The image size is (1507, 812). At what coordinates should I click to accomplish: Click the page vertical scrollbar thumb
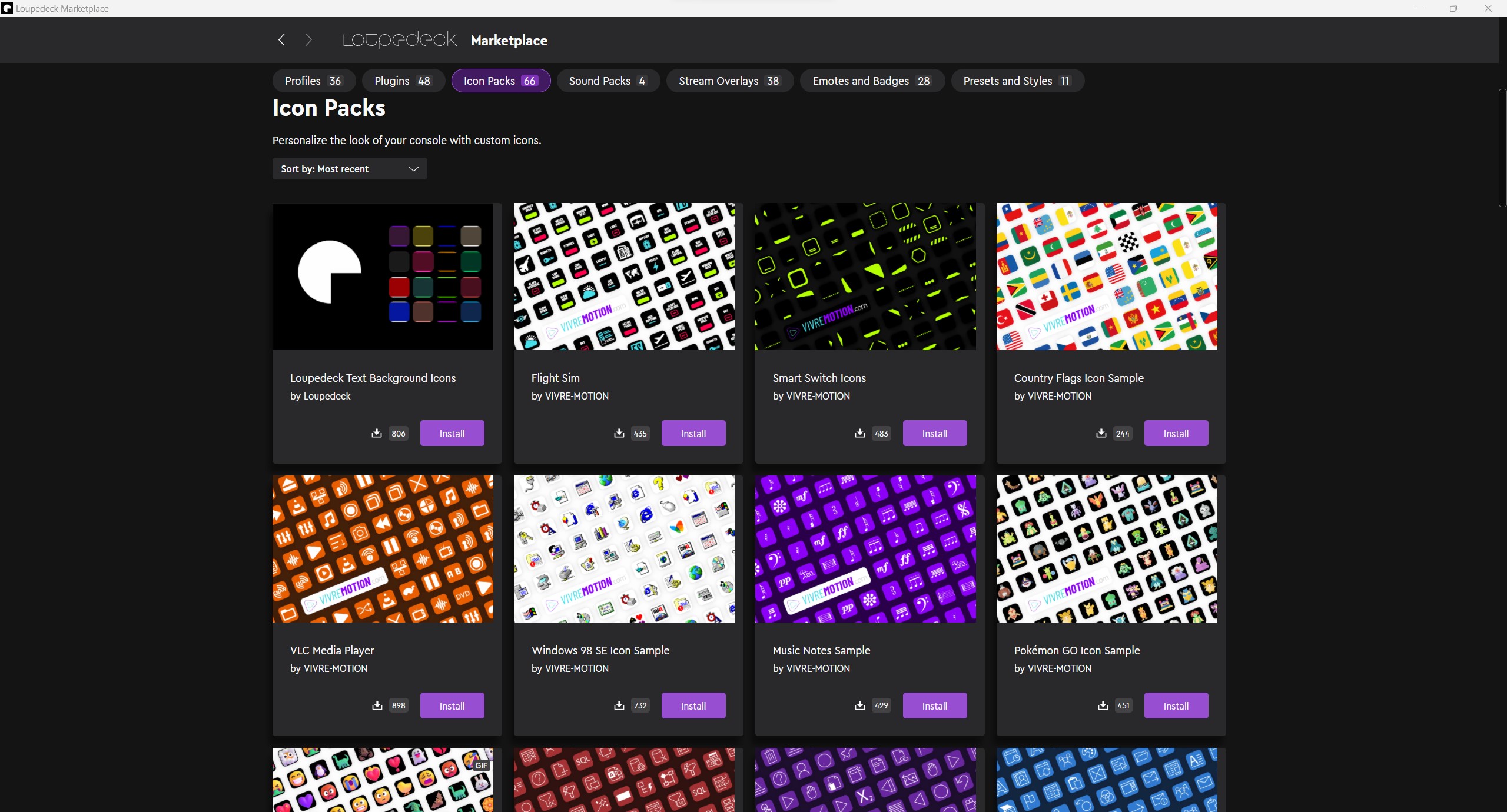point(1502,147)
